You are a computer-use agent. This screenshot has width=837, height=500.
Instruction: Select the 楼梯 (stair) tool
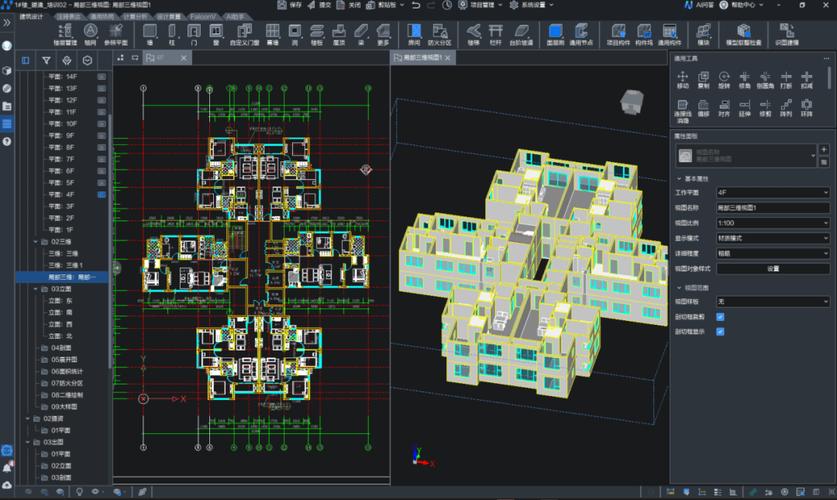473,35
